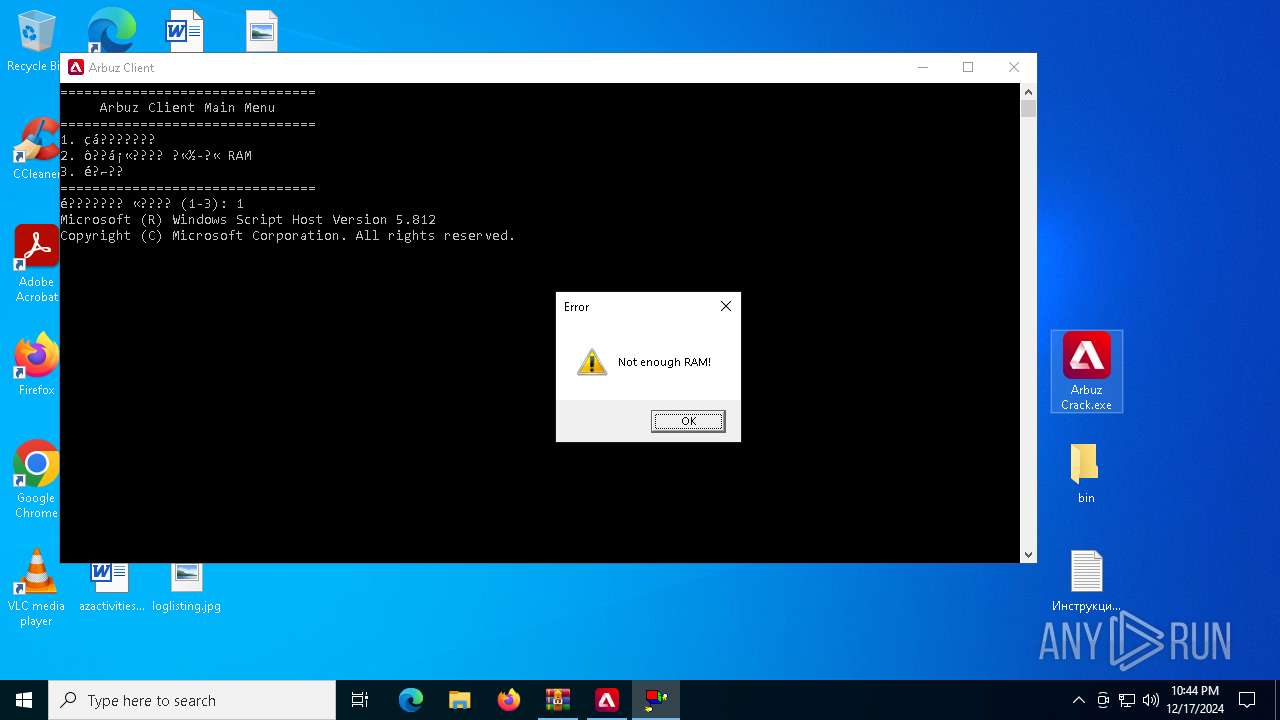The image size is (1280, 720).
Task: Open Firefox from taskbar
Action: 508,700
